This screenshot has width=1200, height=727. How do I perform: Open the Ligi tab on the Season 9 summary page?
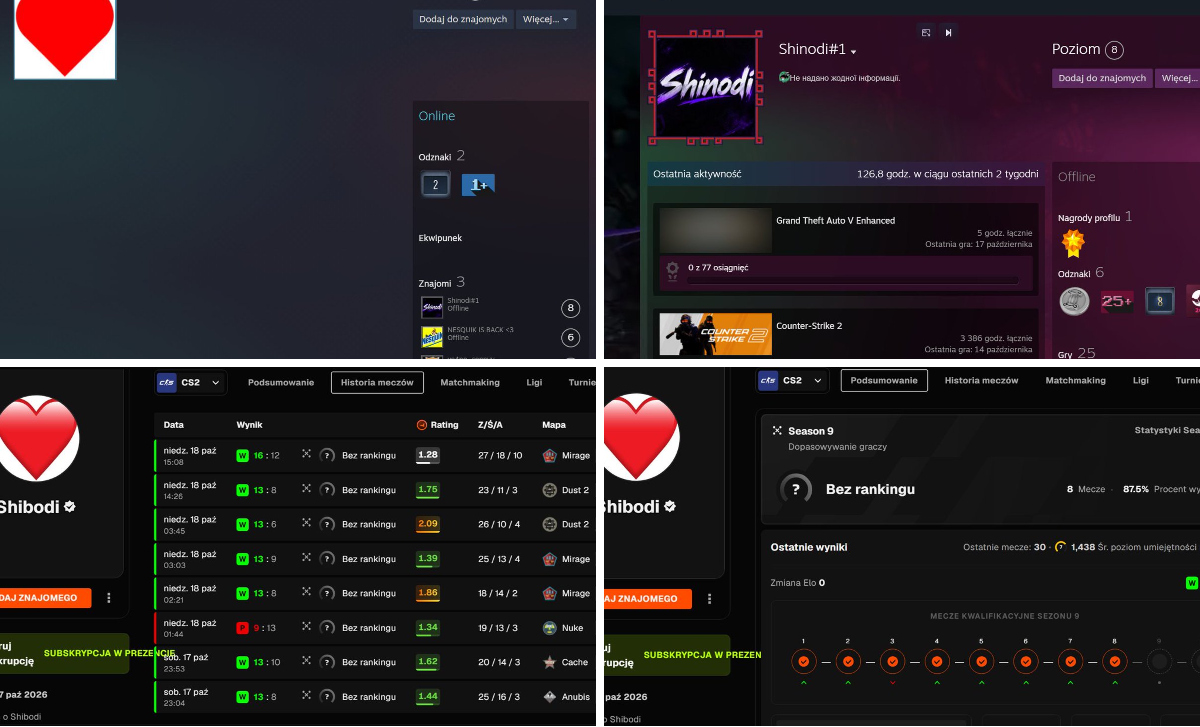click(x=1141, y=381)
